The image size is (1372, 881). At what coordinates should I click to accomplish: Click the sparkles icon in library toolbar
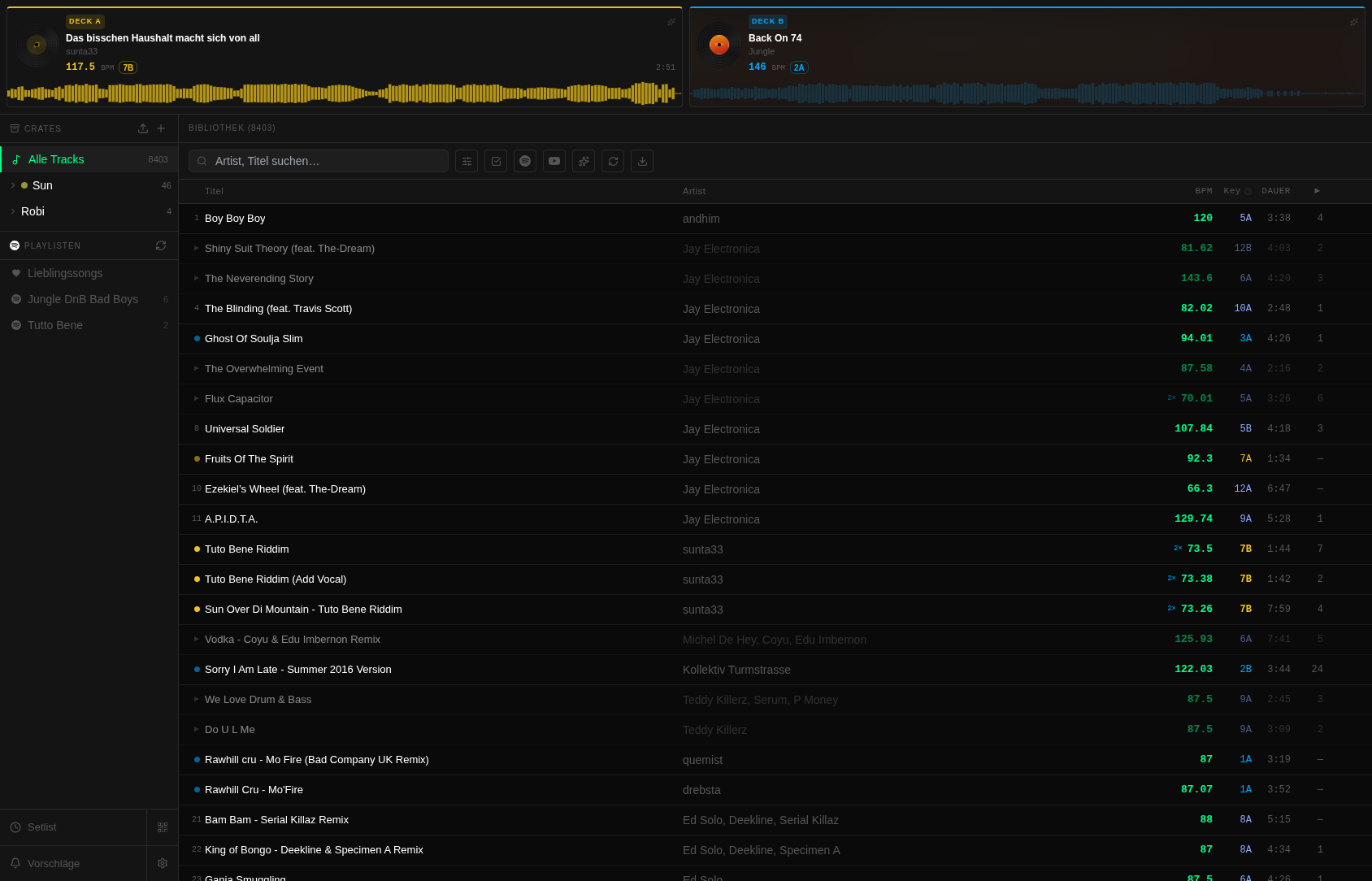point(584,161)
